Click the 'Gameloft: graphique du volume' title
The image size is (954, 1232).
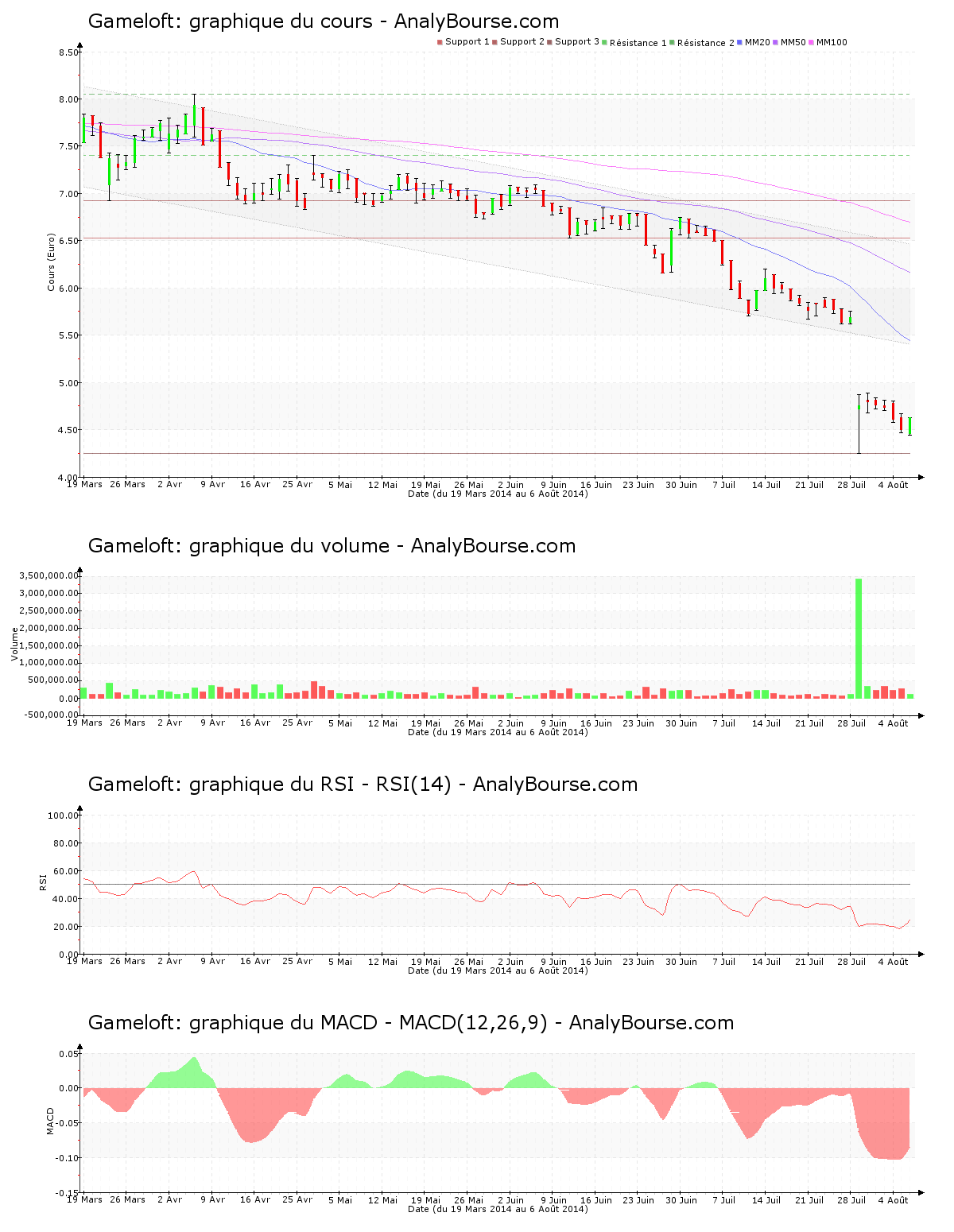(238, 546)
